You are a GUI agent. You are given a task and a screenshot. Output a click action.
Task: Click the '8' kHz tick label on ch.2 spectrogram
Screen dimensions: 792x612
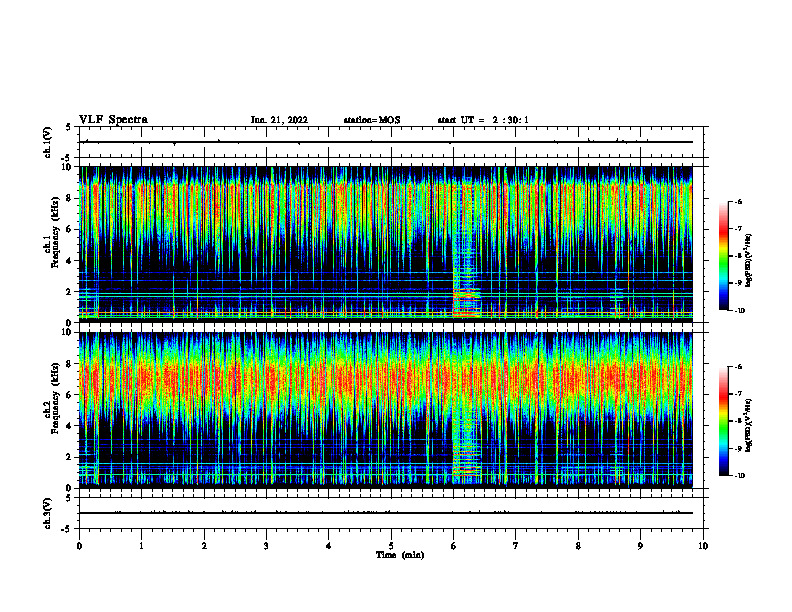click(x=69, y=364)
